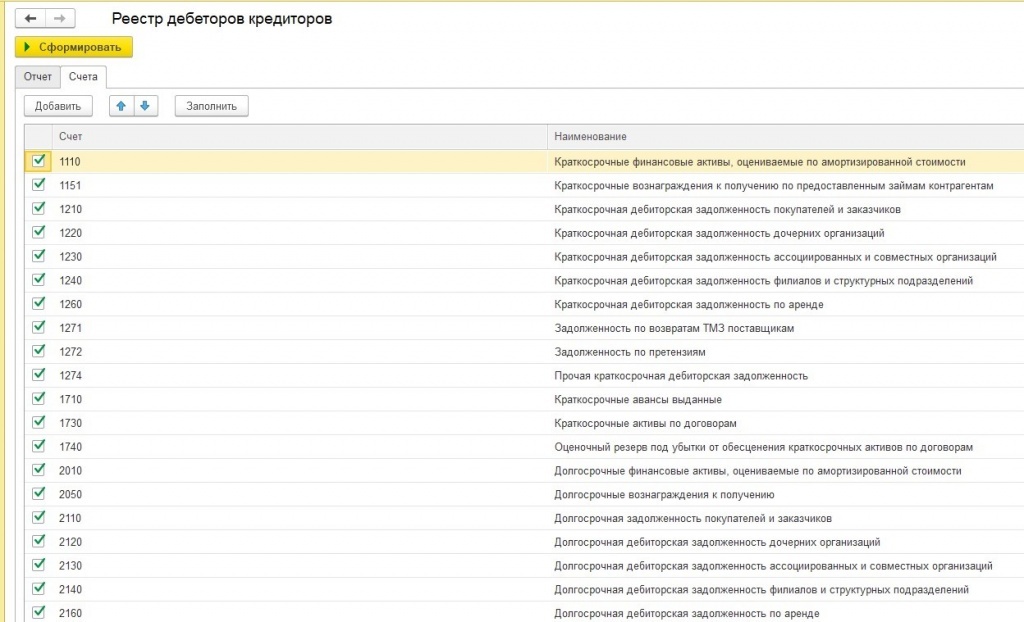This screenshot has width=1024, height=622.
Task: Select the account 1151 cell
Action: click(x=71, y=185)
